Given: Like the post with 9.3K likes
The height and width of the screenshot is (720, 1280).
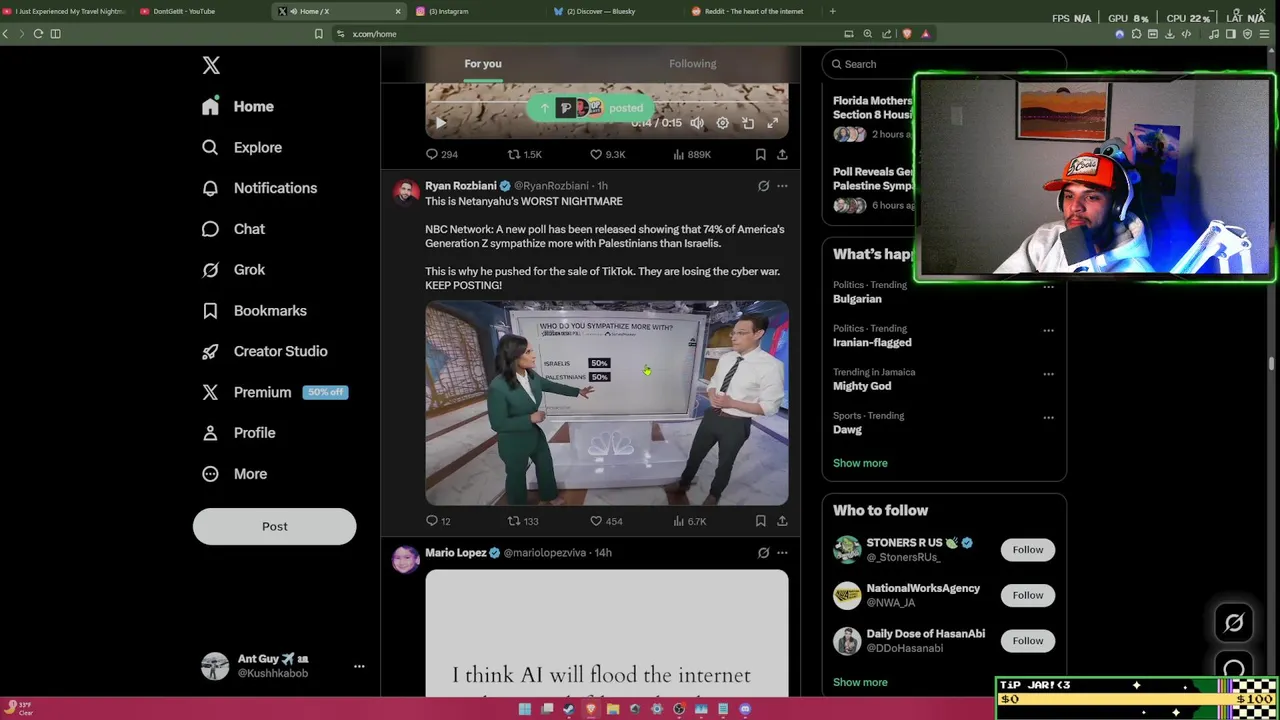Looking at the screenshot, I should tap(607, 154).
